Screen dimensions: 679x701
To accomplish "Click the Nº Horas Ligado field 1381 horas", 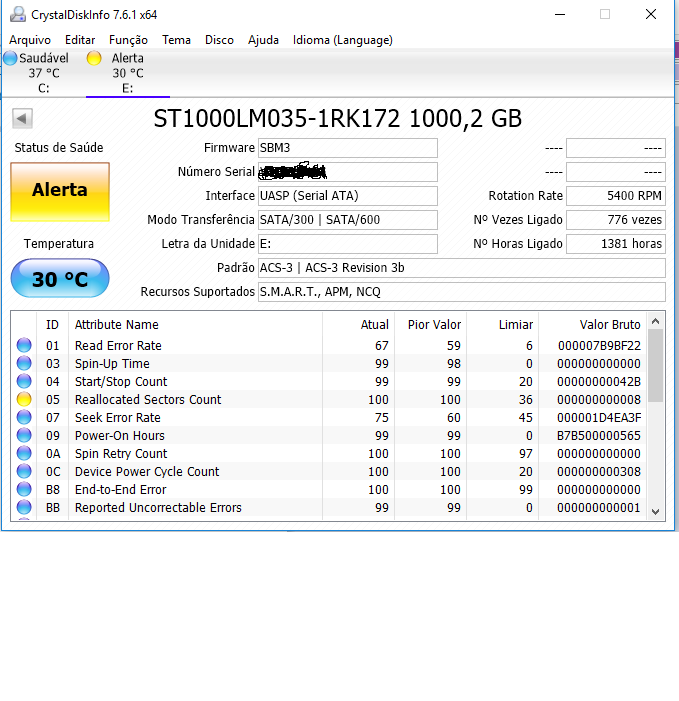I will [616, 244].
